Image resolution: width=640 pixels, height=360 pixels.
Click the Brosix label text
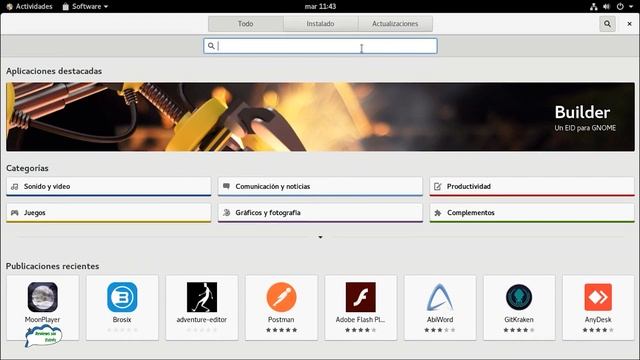(122, 320)
